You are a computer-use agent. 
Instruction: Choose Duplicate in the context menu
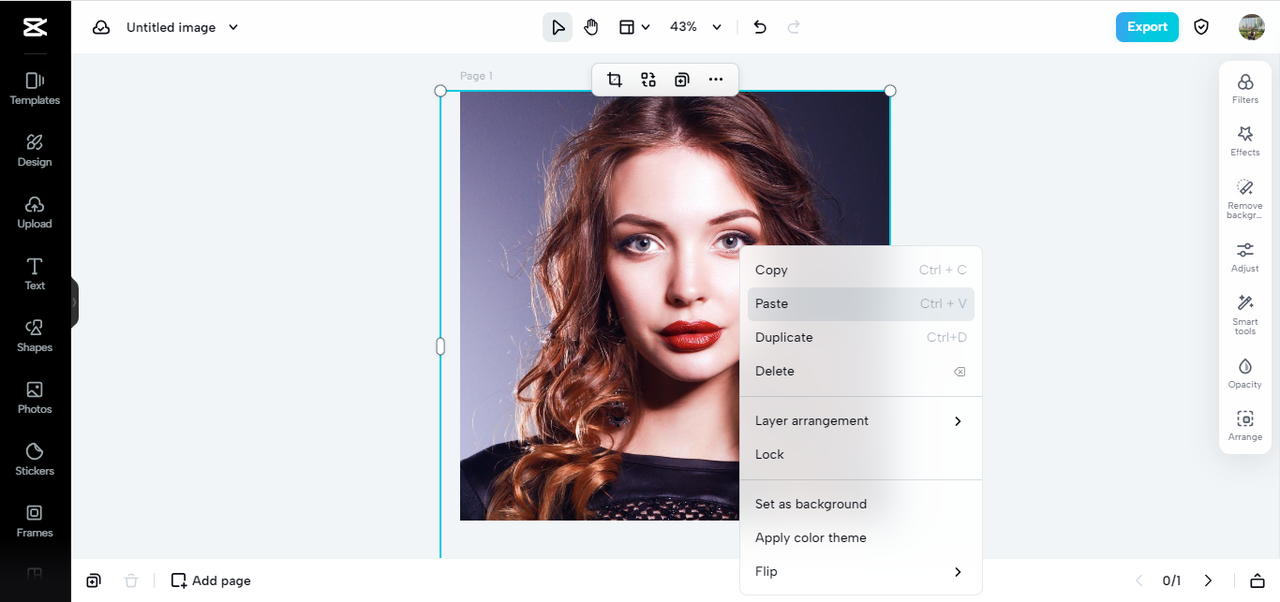[x=860, y=337]
